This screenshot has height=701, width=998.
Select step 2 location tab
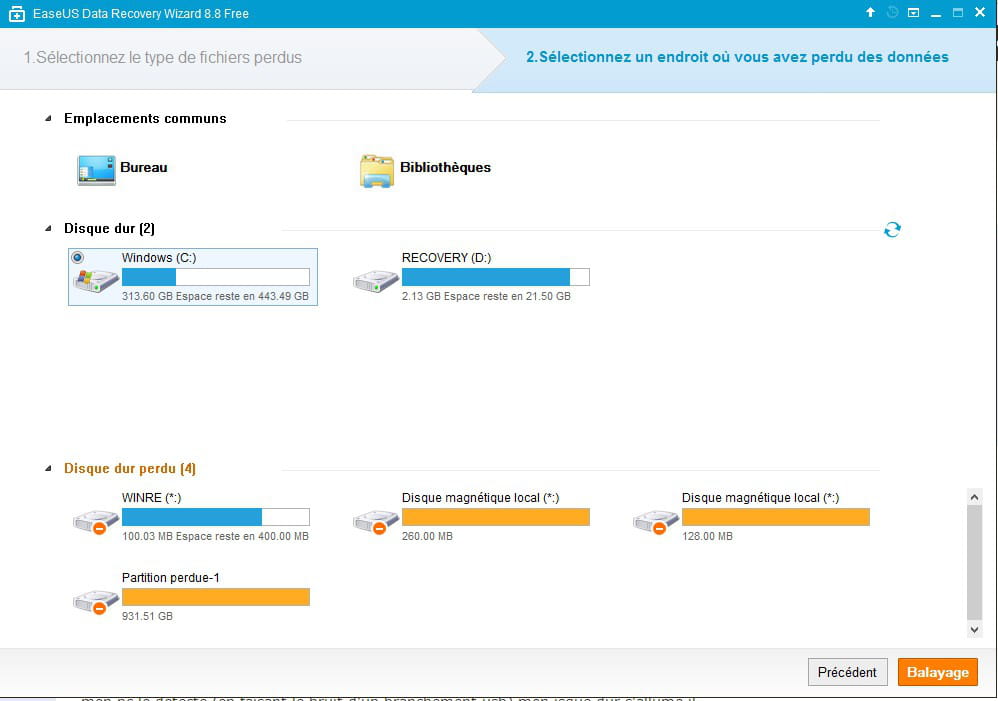click(x=737, y=57)
